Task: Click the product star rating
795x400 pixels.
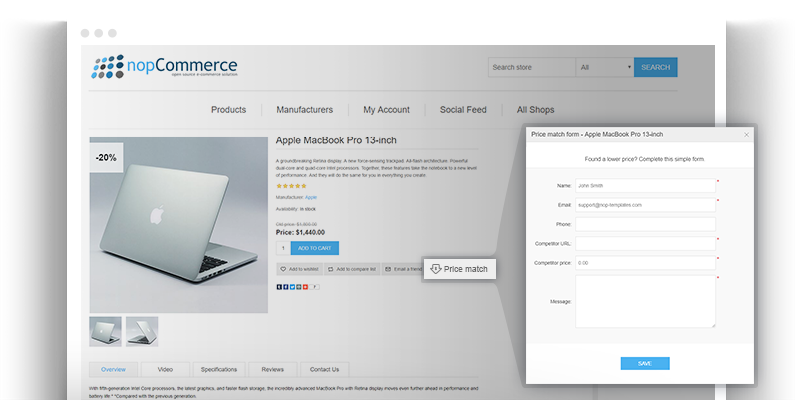Action: (x=291, y=185)
